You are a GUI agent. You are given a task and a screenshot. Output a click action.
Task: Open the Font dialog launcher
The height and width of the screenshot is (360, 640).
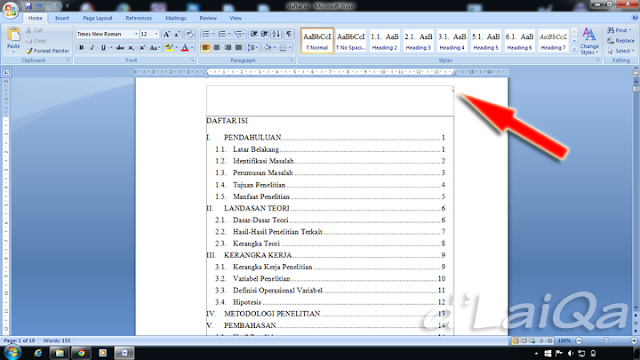(x=192, y=60)
